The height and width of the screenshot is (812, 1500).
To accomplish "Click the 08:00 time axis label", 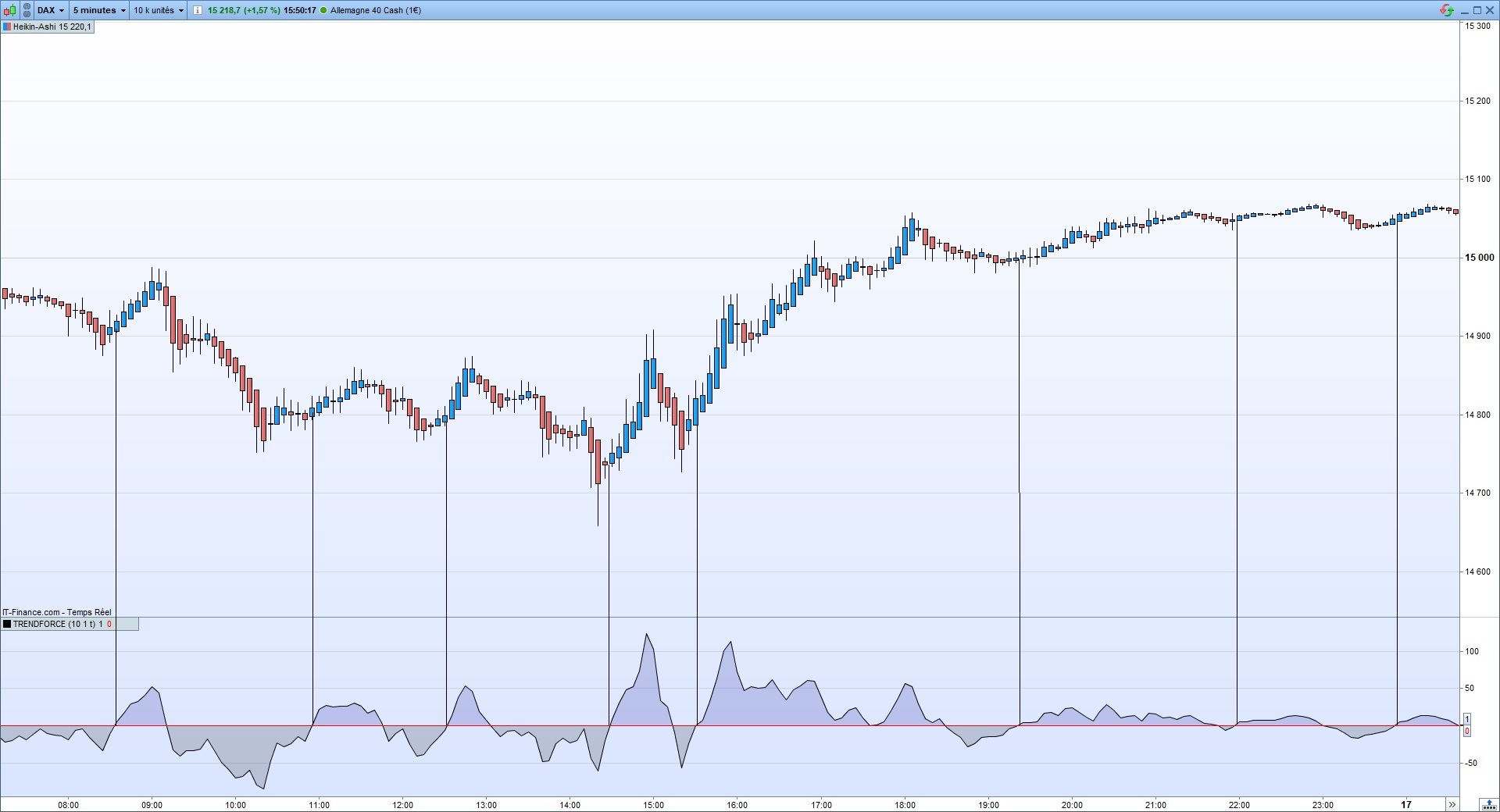I will pos(68,805).
